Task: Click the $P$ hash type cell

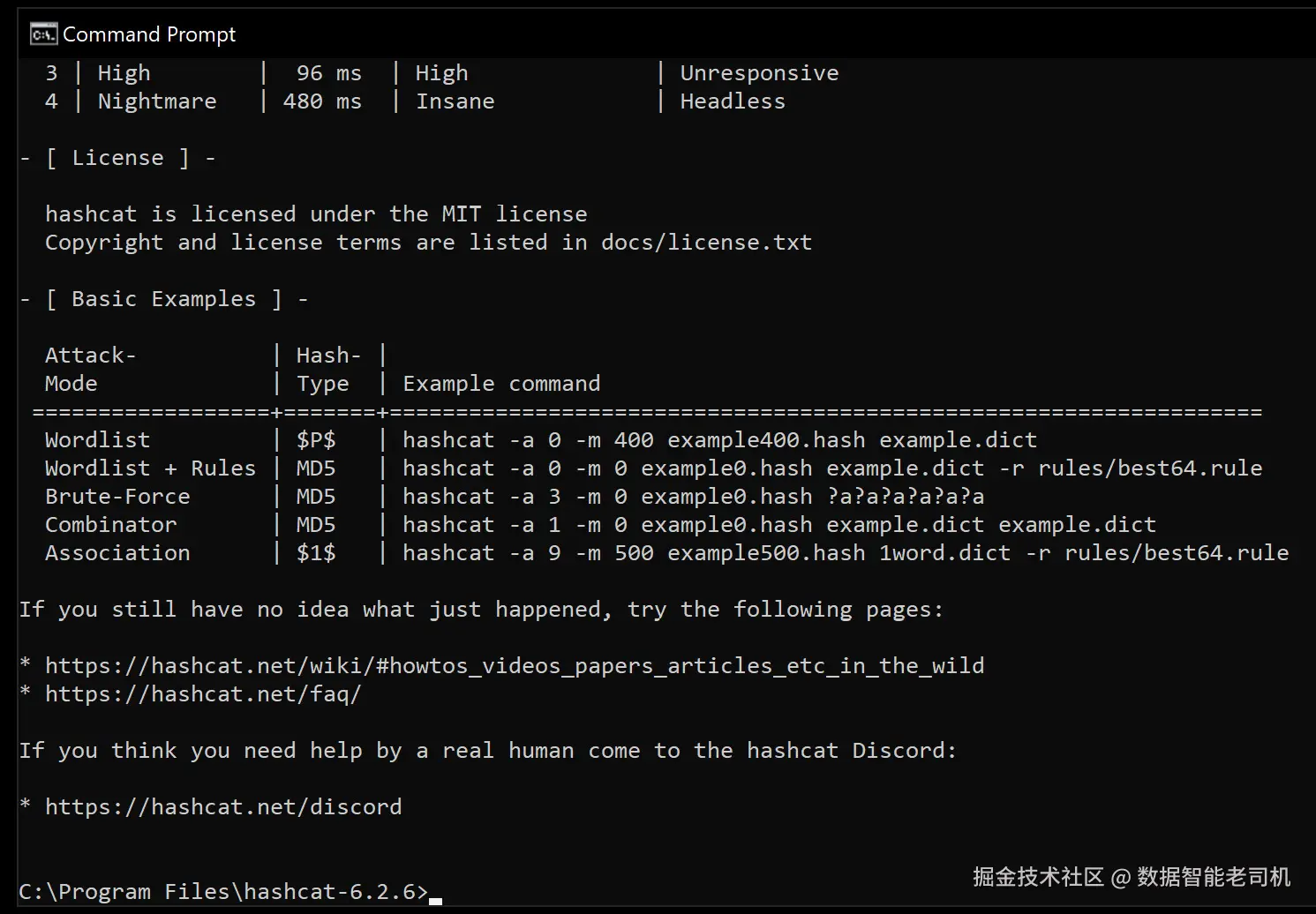Action: pos(316,440)
